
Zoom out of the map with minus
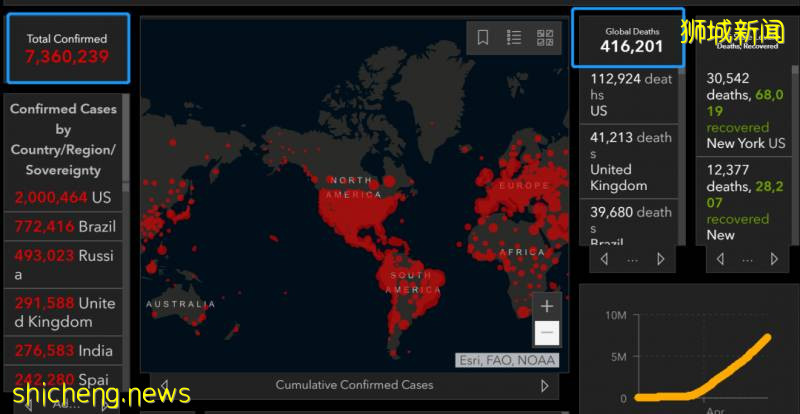pyautogui.click(x=546, y=333)
